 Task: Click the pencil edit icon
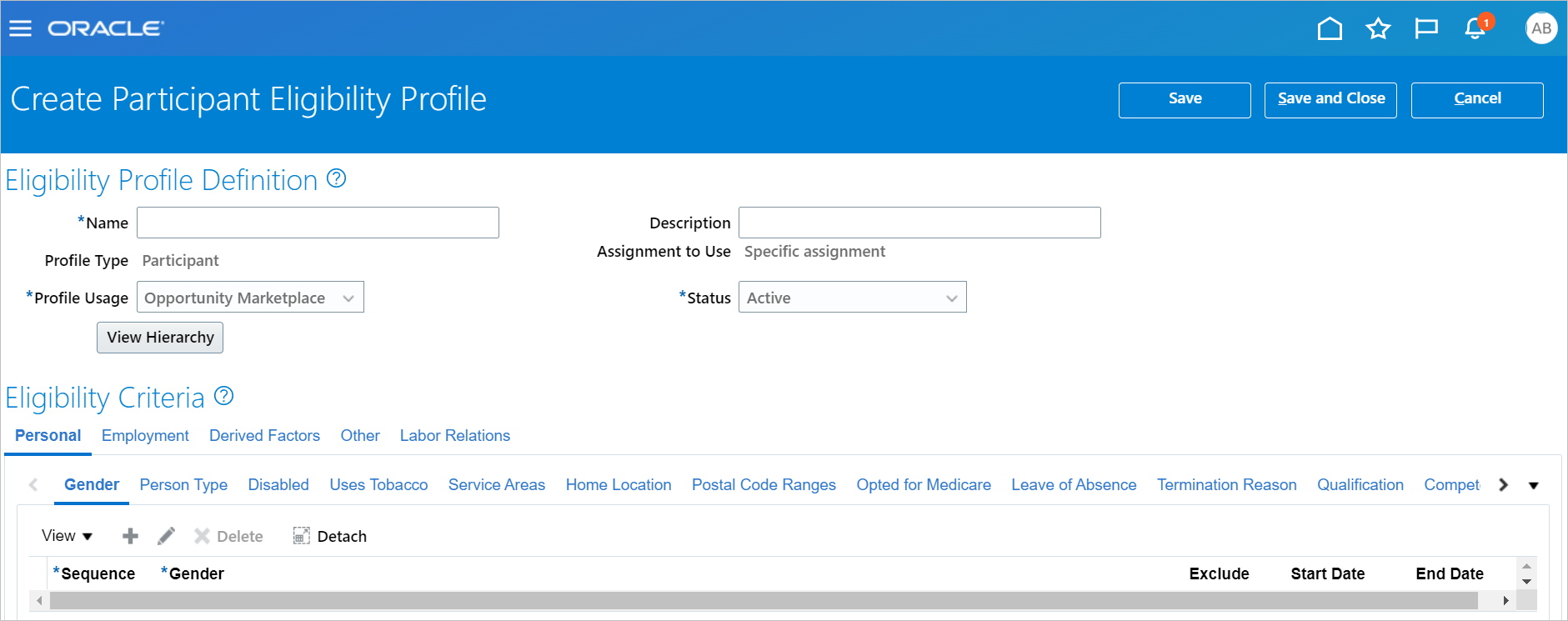[166, 536]
